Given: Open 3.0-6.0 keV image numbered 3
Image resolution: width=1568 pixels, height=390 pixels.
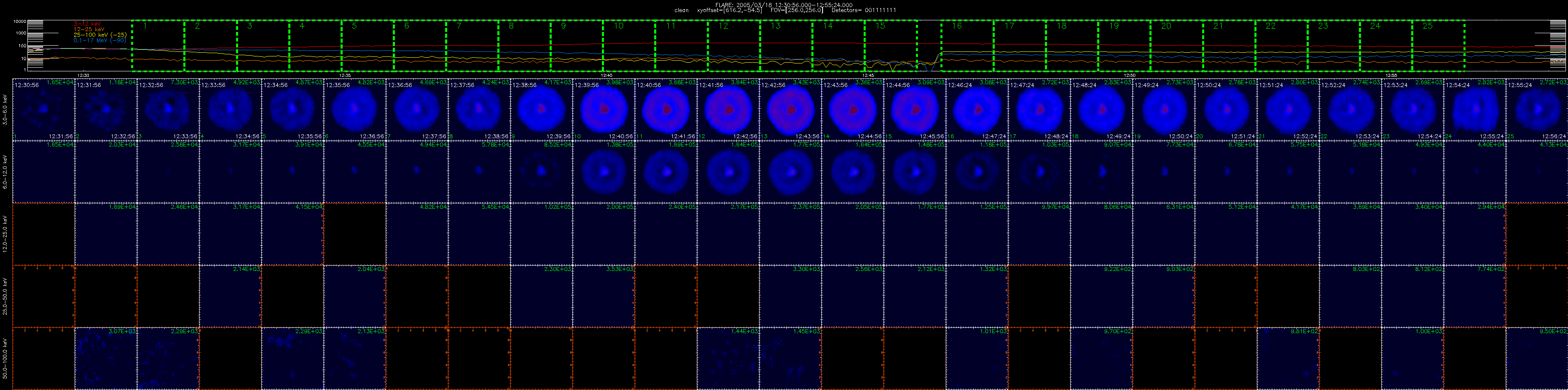Looking at the screenshot, I should (168, 110).
